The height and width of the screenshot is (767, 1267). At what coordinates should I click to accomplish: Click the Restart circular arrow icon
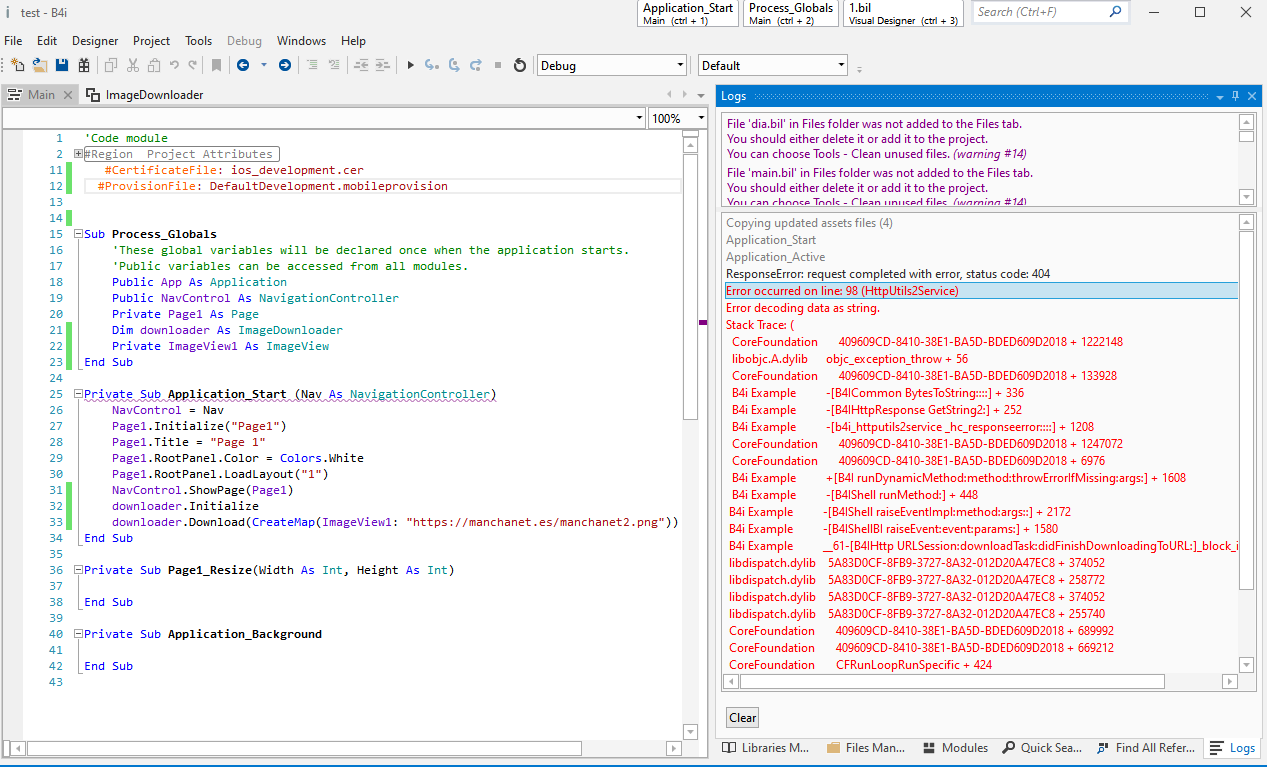coord(519,66)
